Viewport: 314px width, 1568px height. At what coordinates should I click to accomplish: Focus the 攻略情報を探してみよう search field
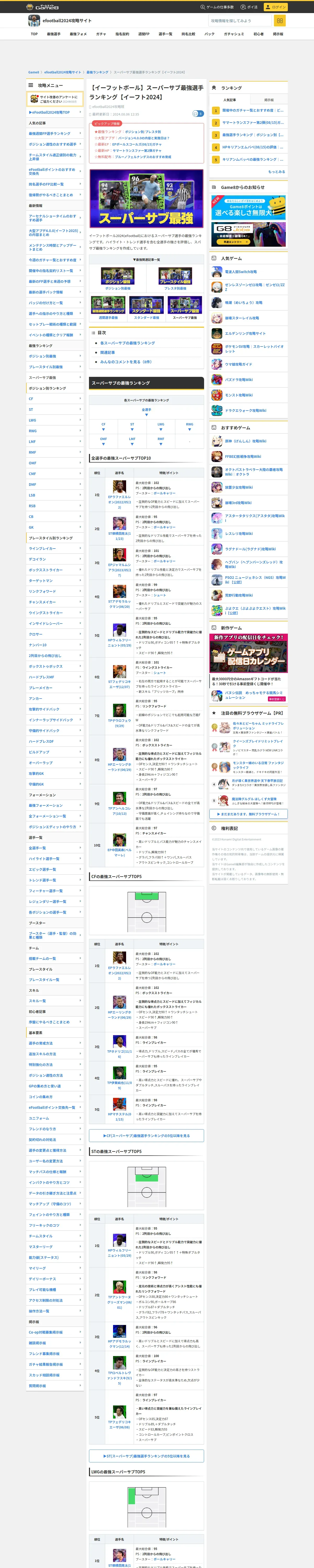[x=240, y=21]
